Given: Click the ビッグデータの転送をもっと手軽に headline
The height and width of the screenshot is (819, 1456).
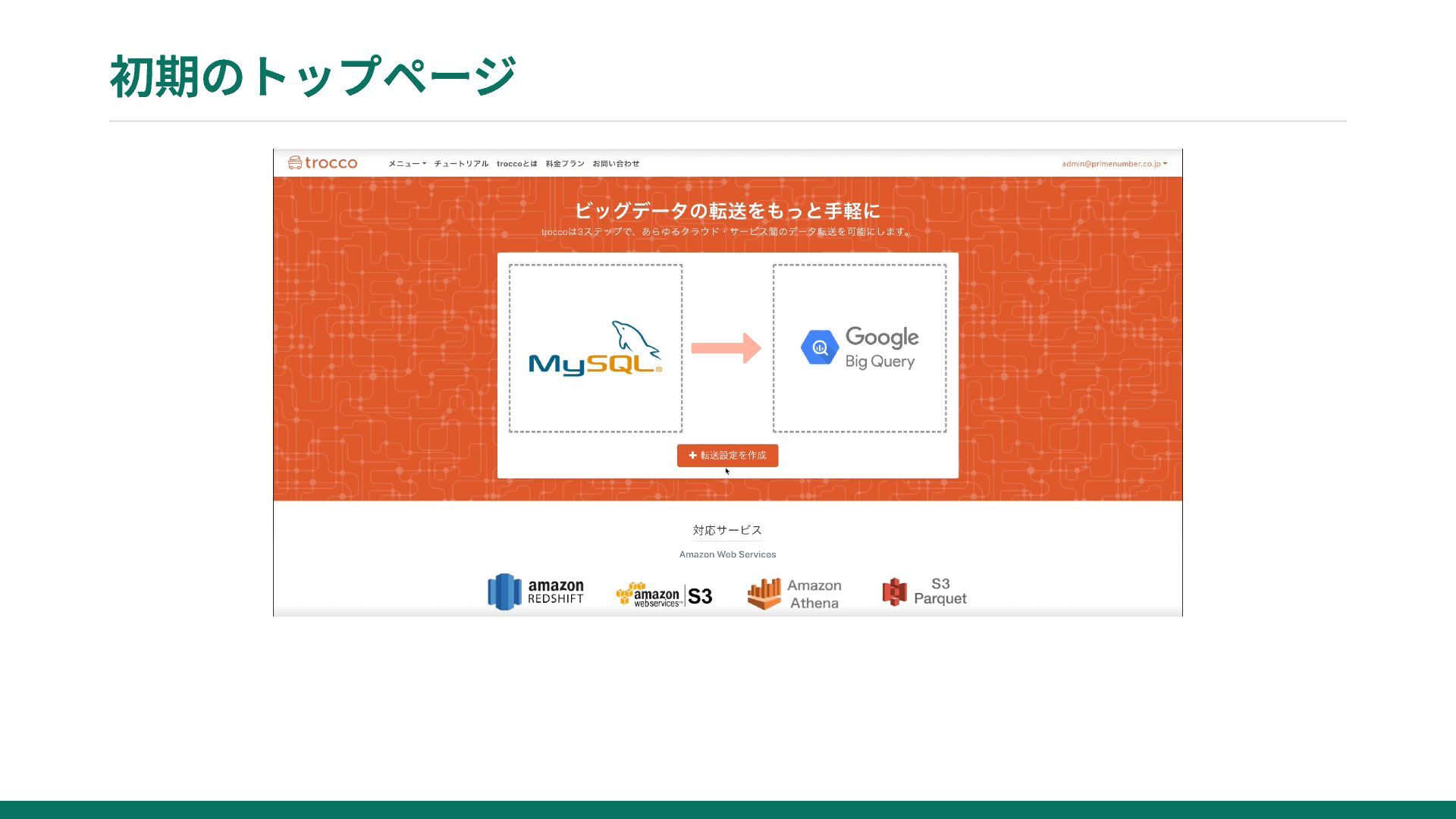Looking at the screenshot, I should (x=727, y=210).
